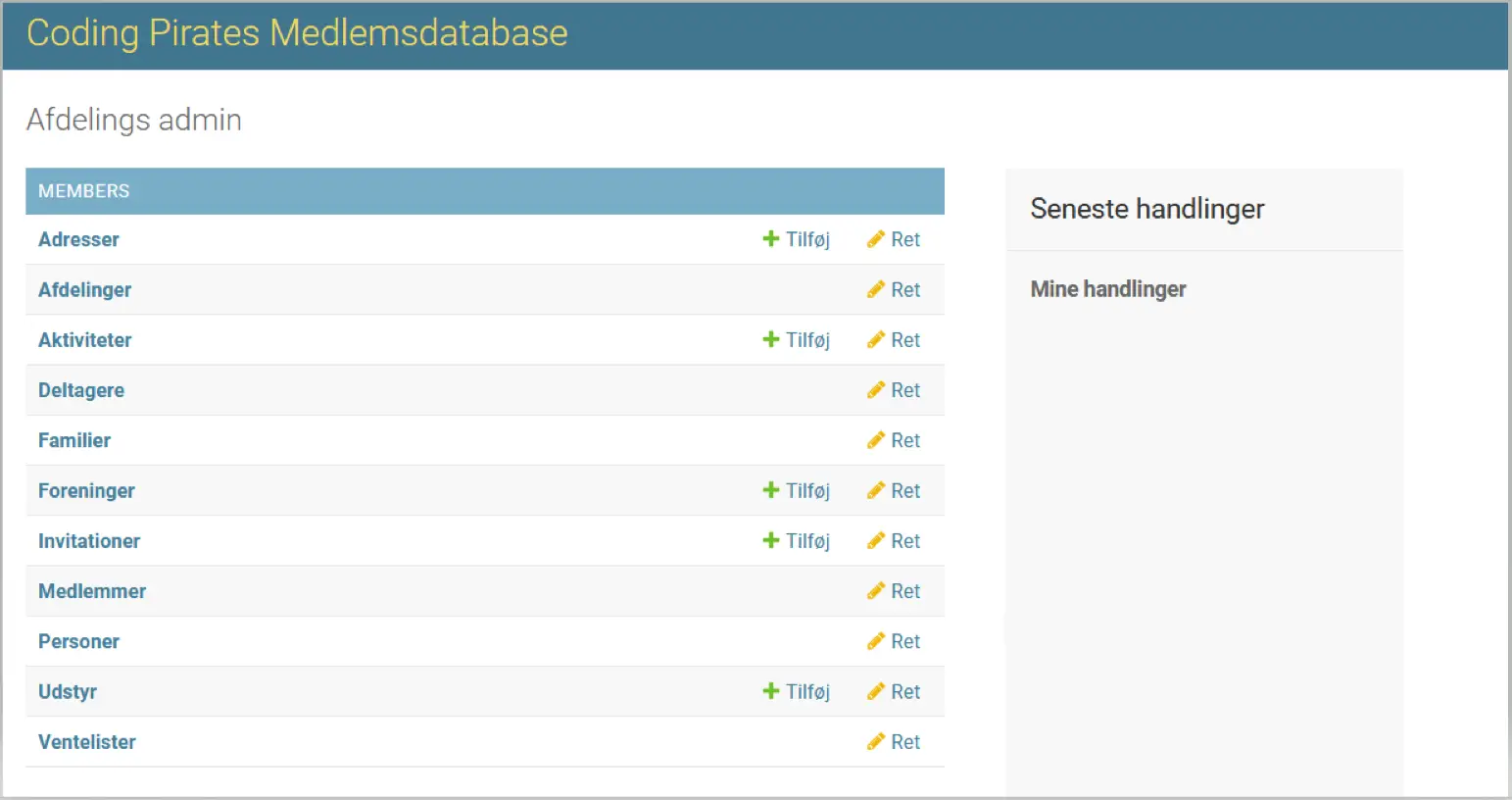Open the Ventelister list
This screenshot has width=1512, height=800.
87,742
